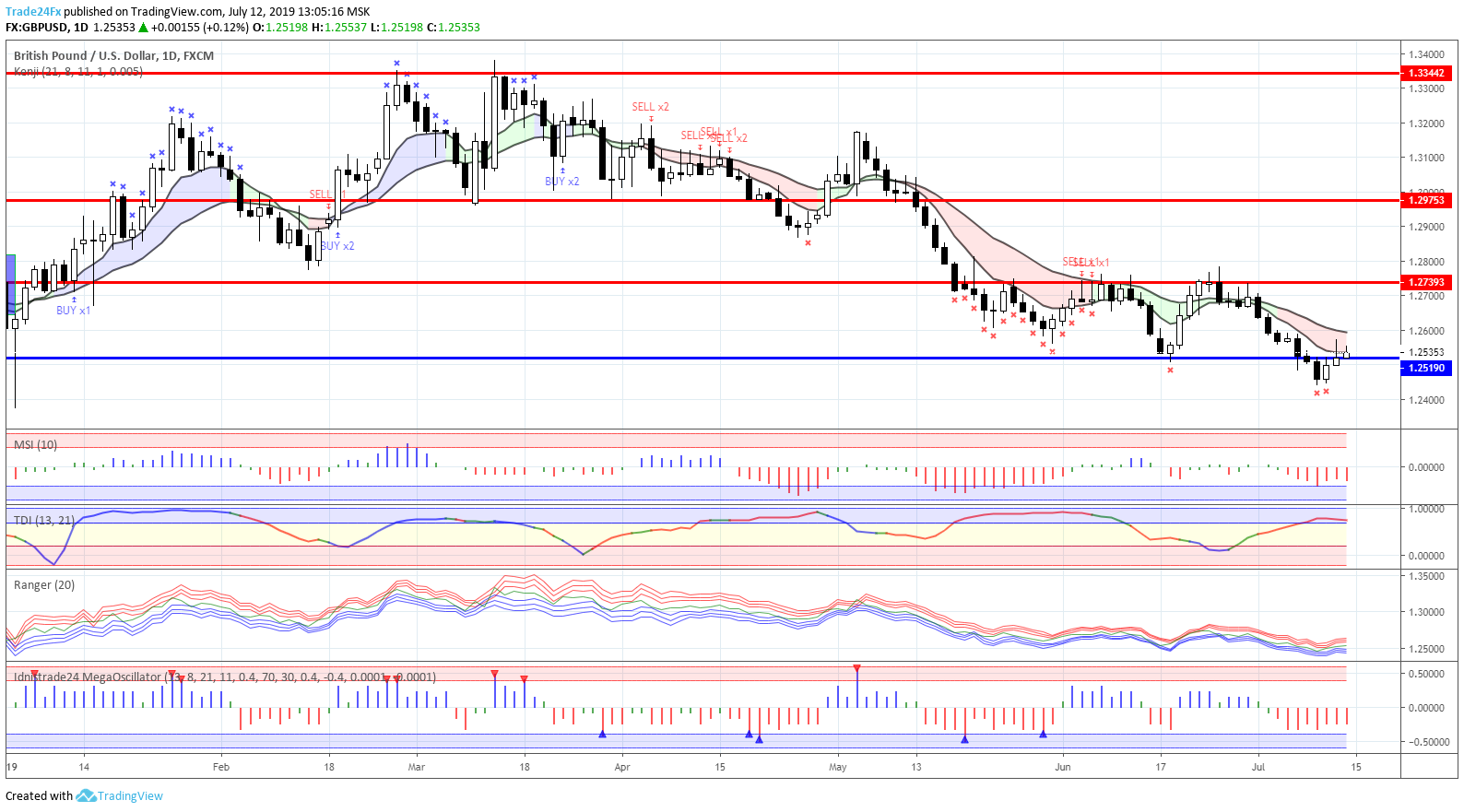Open the Trade24Fx publisher link

coord(33,12)
